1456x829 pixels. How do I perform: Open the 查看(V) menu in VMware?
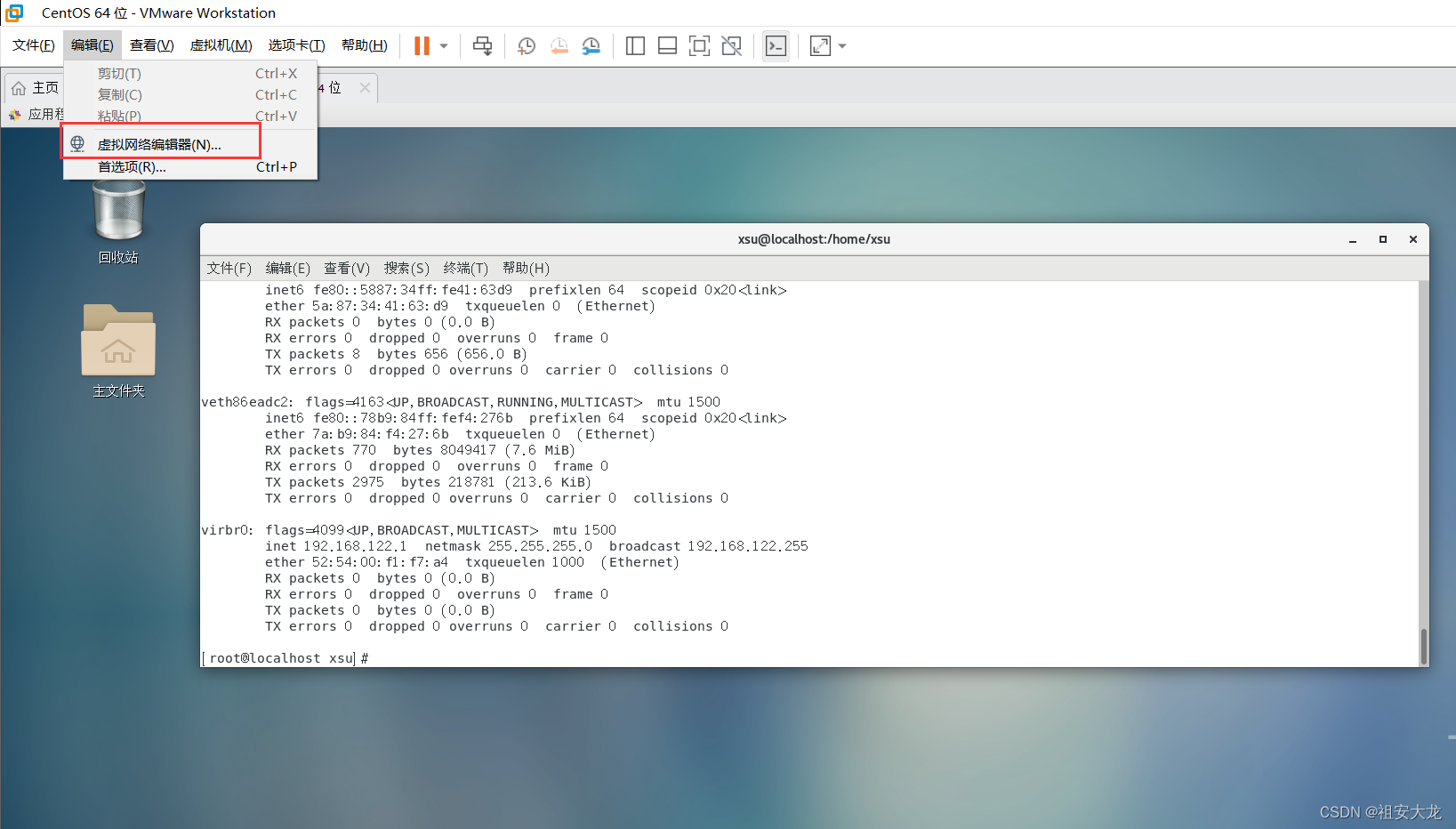152,45
